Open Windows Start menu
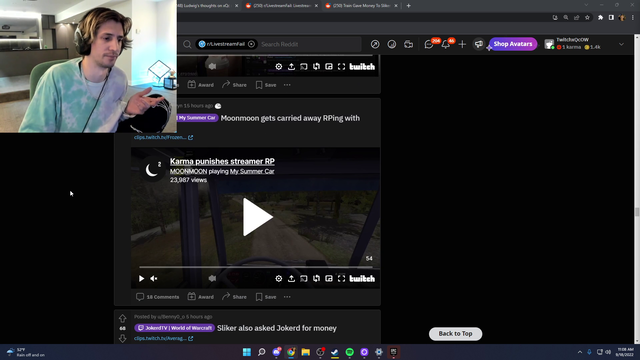This screenshot has height=360, width=640. pos(247,352)
